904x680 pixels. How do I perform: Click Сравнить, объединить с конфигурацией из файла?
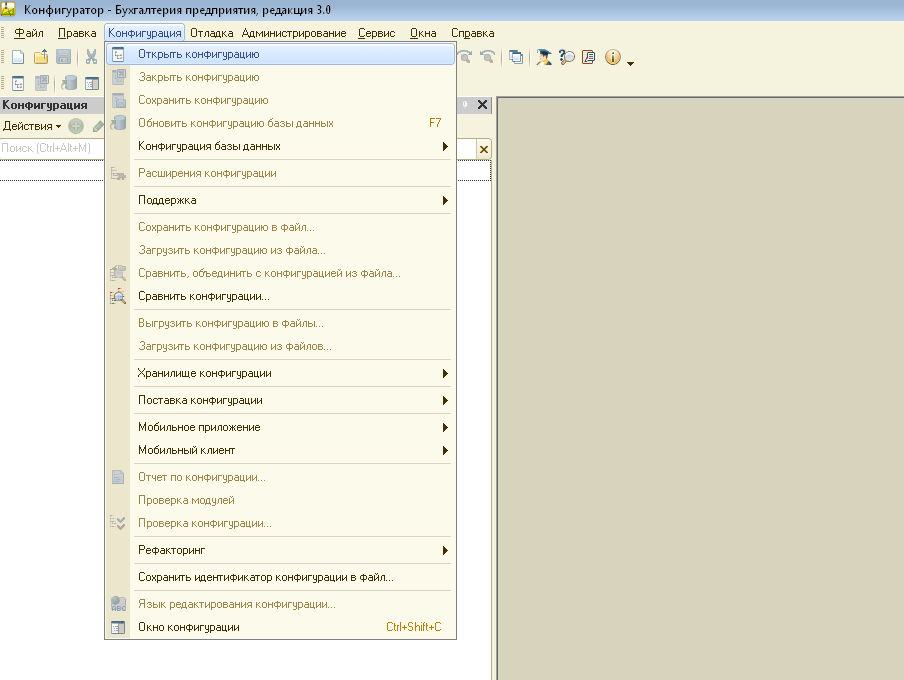(280, 273)
